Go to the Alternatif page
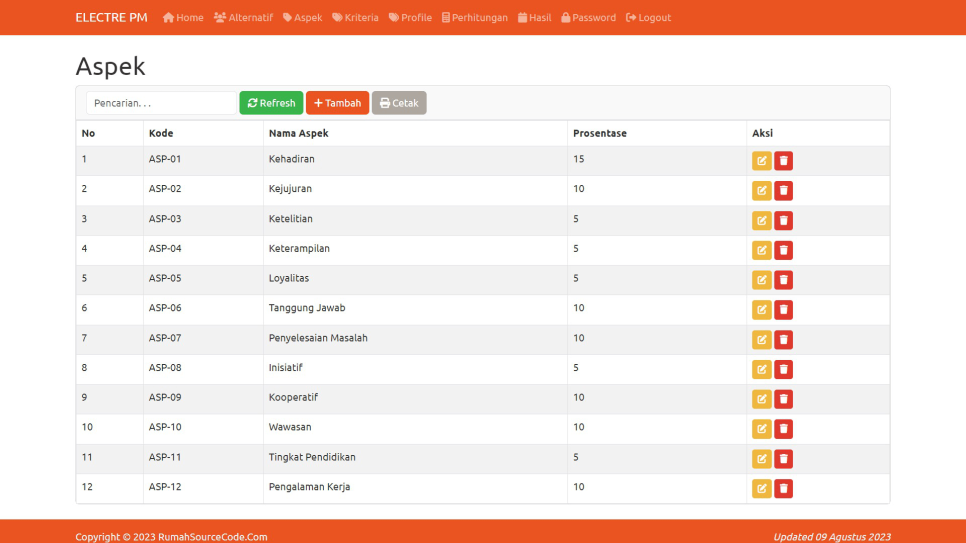 243,18
